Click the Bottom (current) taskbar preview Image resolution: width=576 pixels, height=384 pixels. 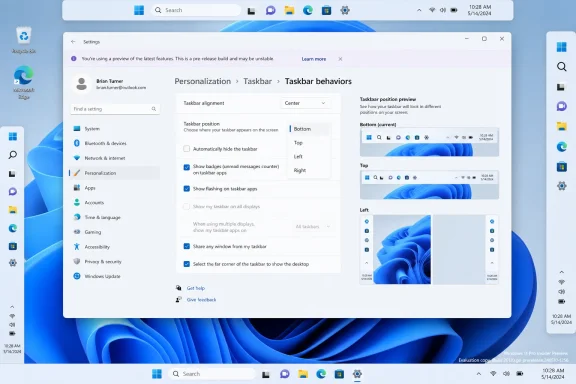pyautogui.click(x=429, y=142)
